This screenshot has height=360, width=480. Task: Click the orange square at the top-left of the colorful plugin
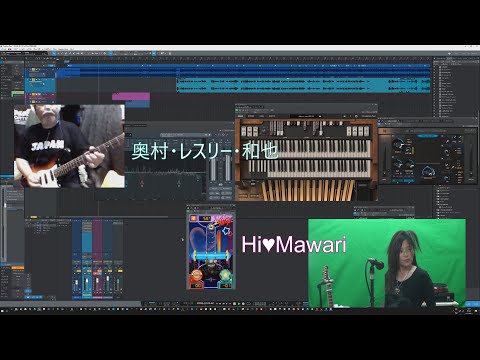coord(193,218)
